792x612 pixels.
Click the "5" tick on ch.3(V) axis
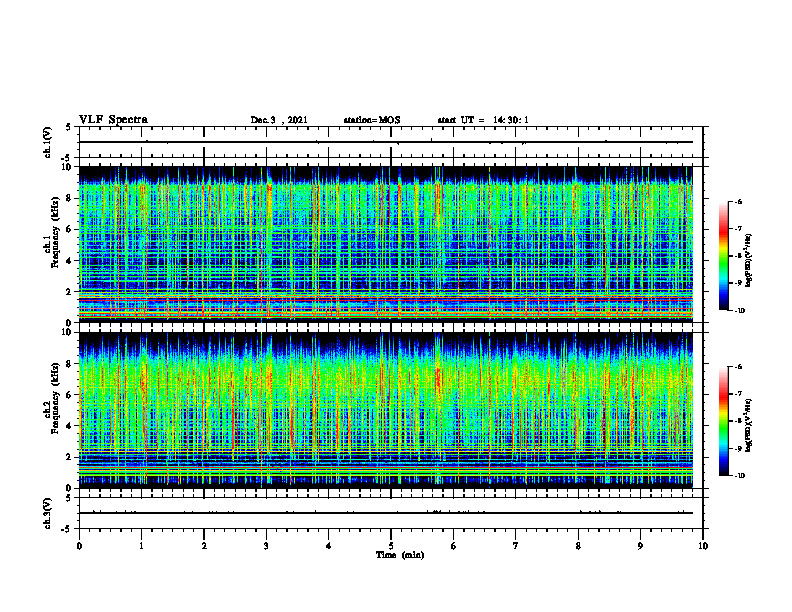tap(69, 499)
